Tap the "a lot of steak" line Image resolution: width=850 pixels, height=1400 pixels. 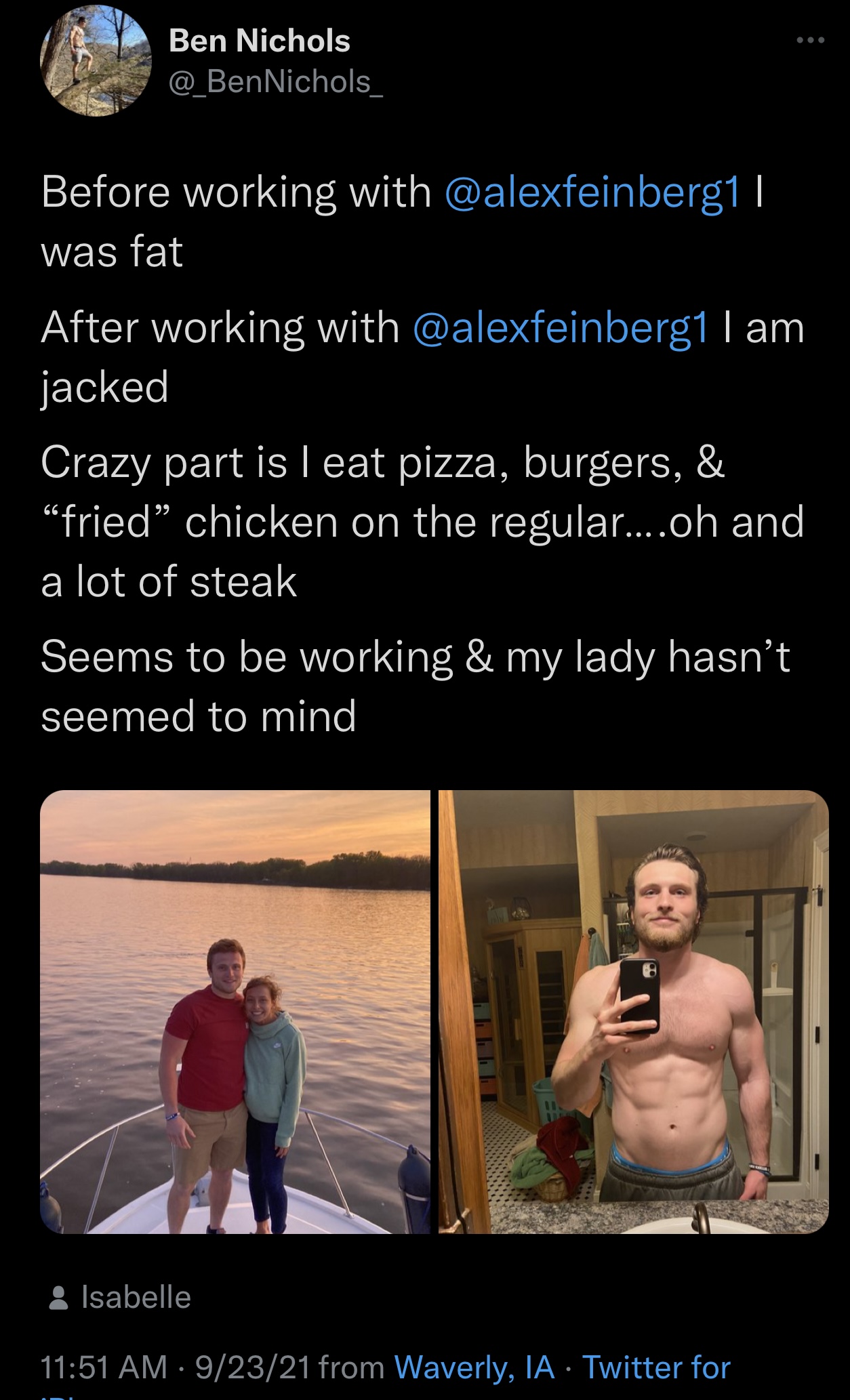(x=169, y=582)
